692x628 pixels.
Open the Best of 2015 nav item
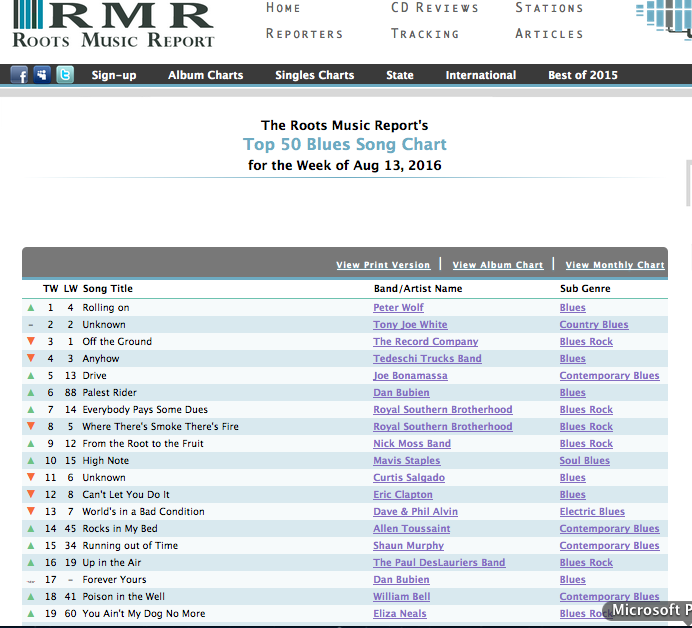point(583,75)
